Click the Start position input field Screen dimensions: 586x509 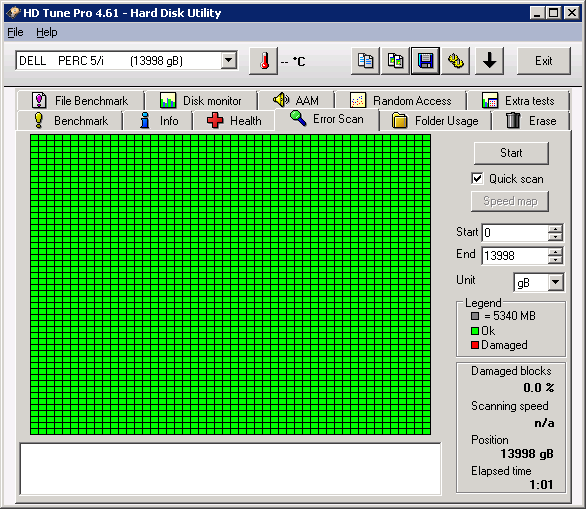515,233
